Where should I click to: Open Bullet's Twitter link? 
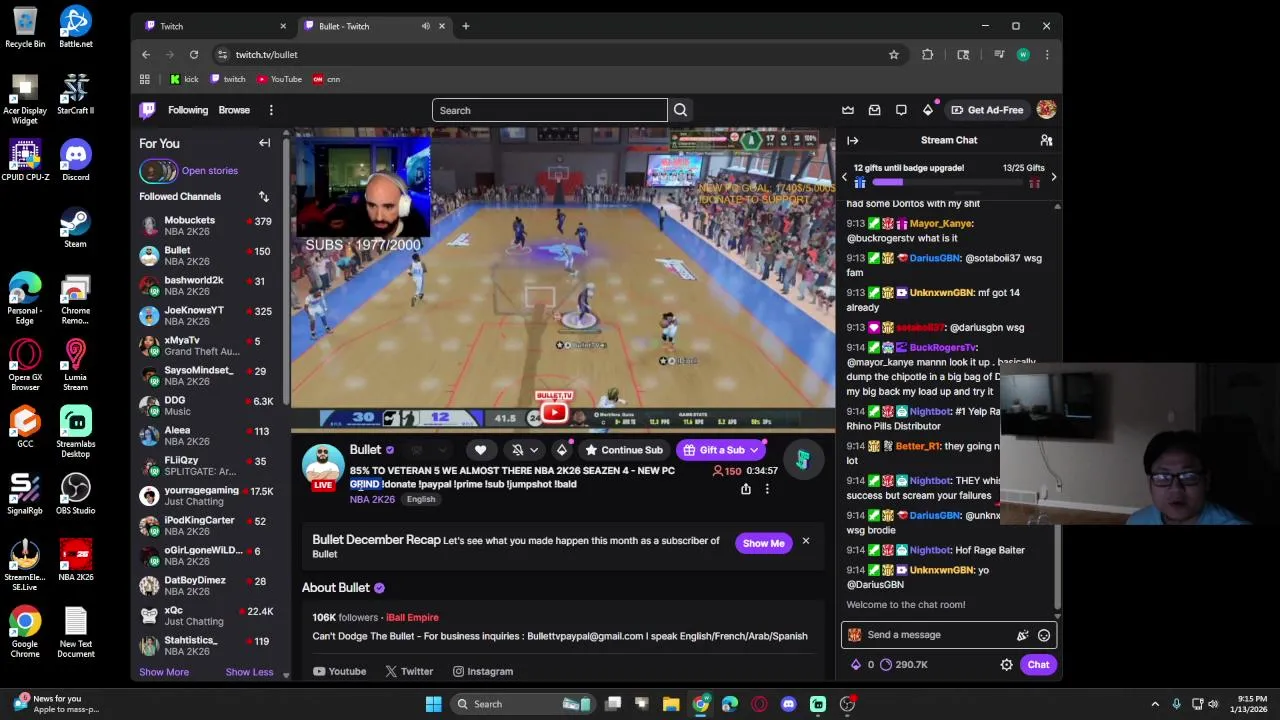(x=409, y=672)
